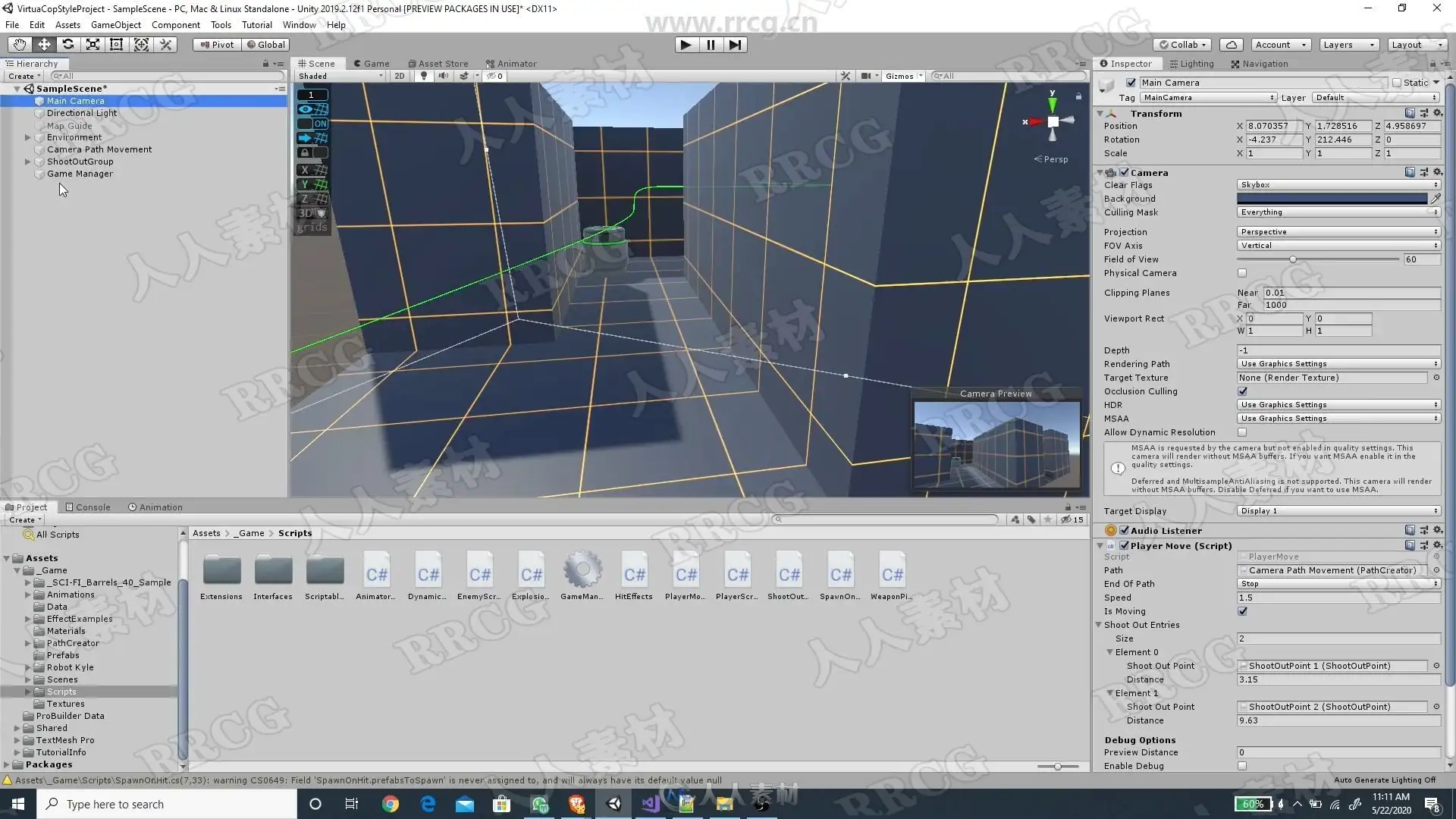Viewport: 1456px width, 819px height.
Task: Select the Hand tool in toolbar
Action: pos(20,45)
